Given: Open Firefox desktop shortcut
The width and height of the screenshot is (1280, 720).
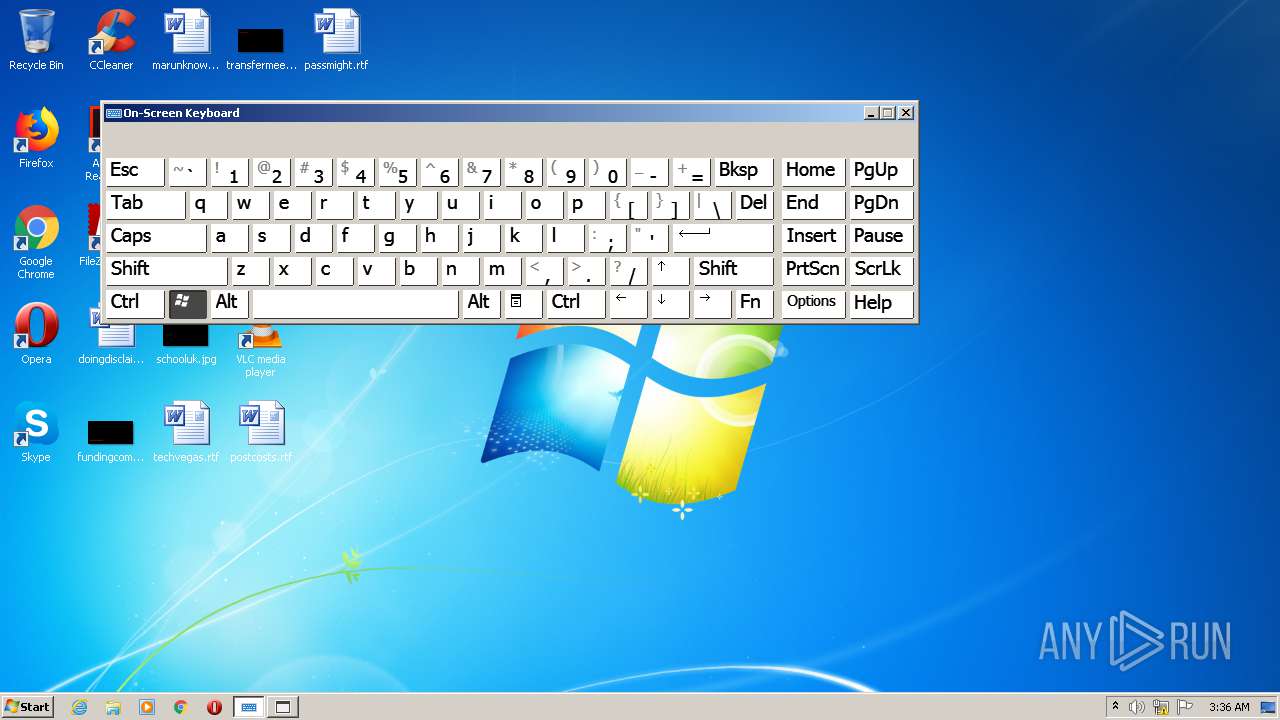Looking at the screenshot, I should click(x=36, y=139).
